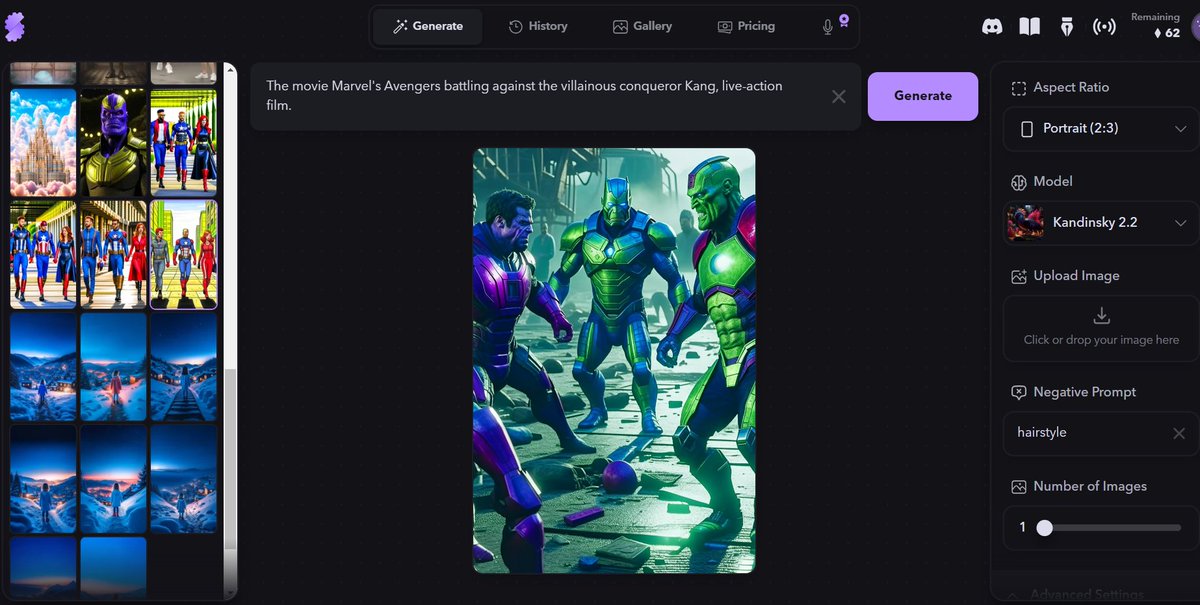Open the Model Kandinsky 2.2 dropdown
The image size is (1200, 605).
tap(1100, 222)
